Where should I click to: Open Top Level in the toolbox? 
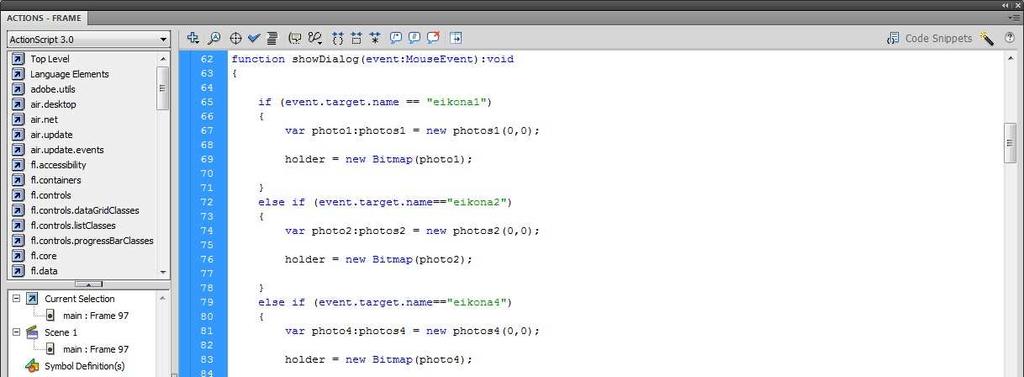[50, 59]
